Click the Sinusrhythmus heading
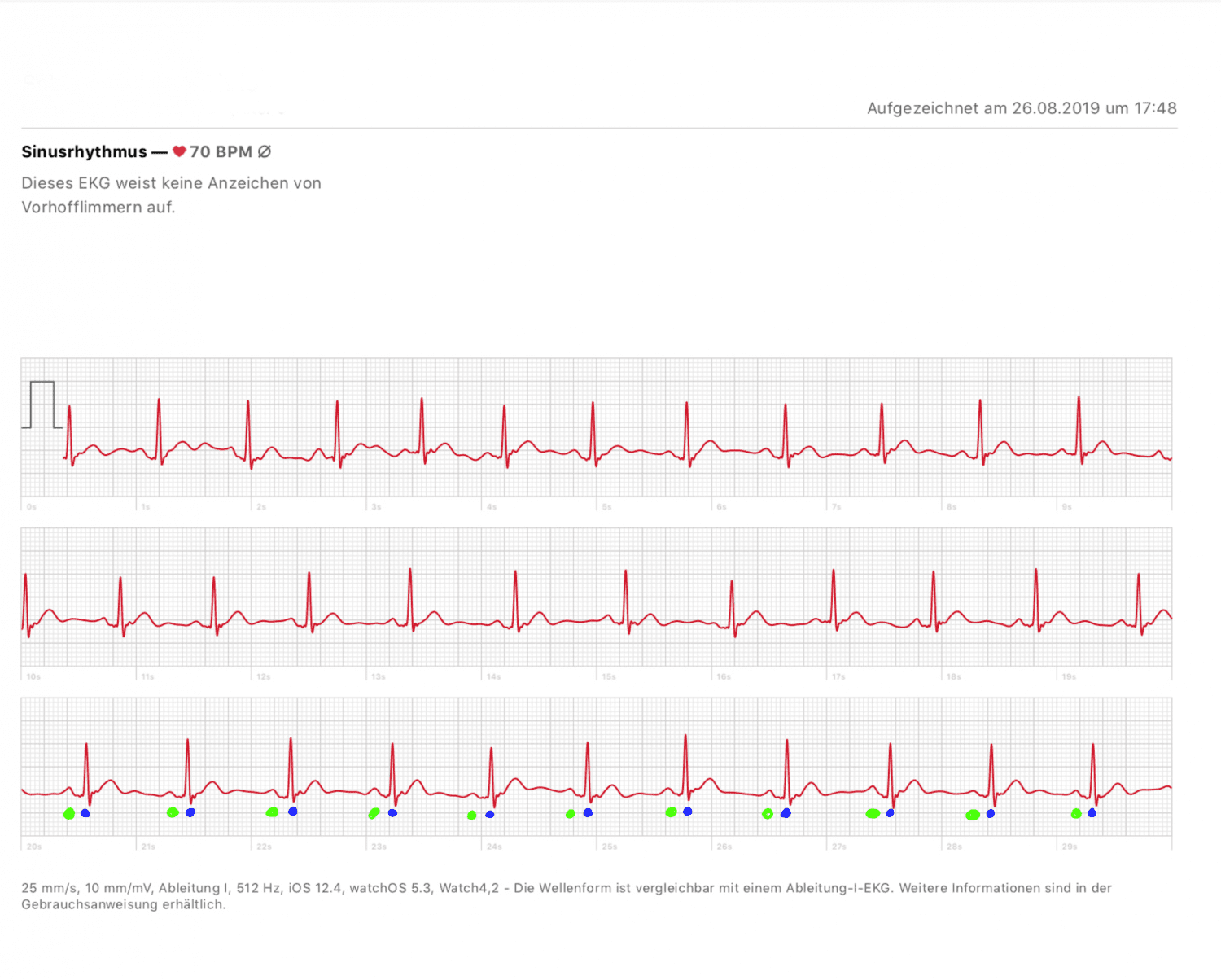1221x980 pixels. [84, 151]
